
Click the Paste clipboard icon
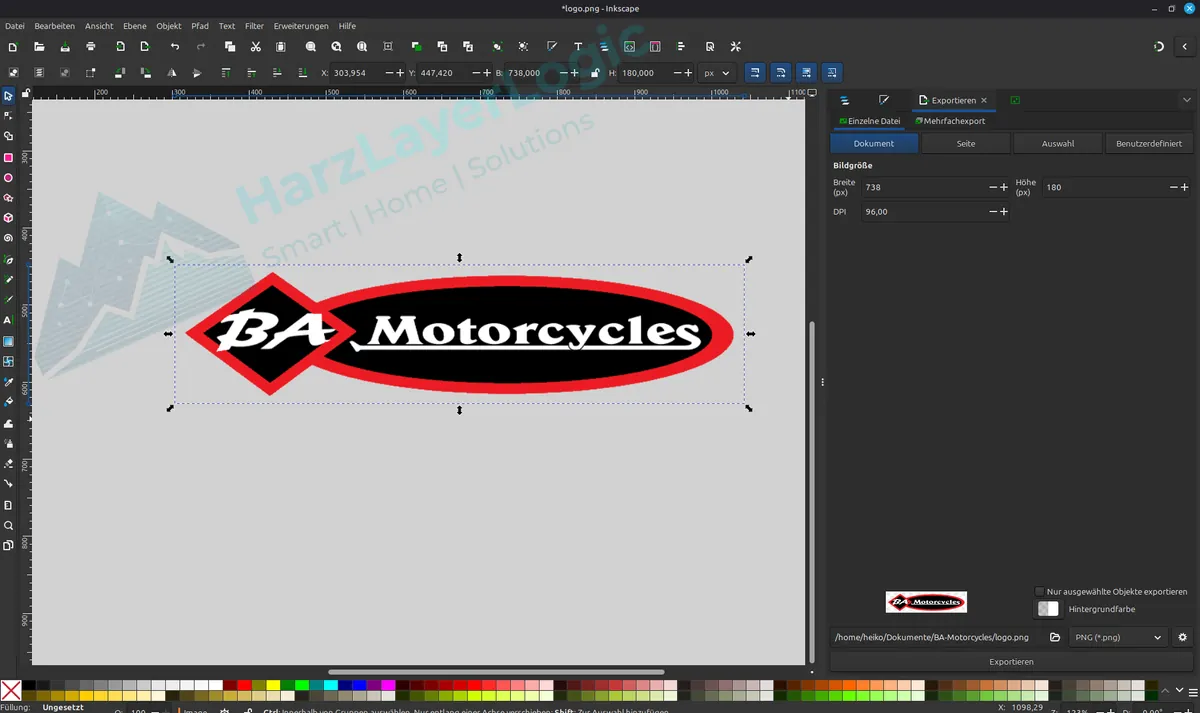pos(281,46)
